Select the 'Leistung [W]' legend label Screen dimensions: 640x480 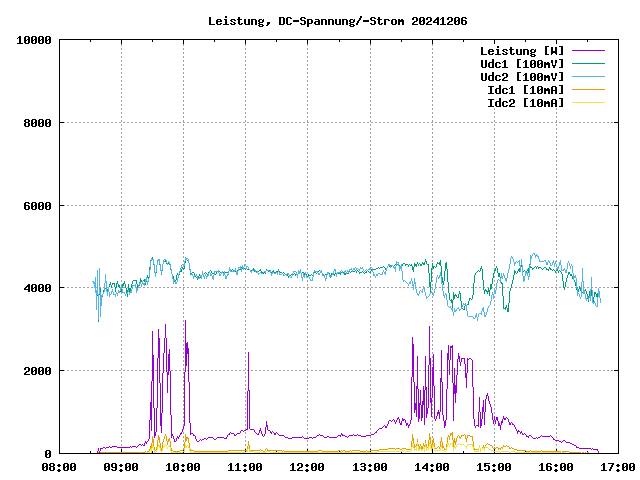(x=521, y=51)
